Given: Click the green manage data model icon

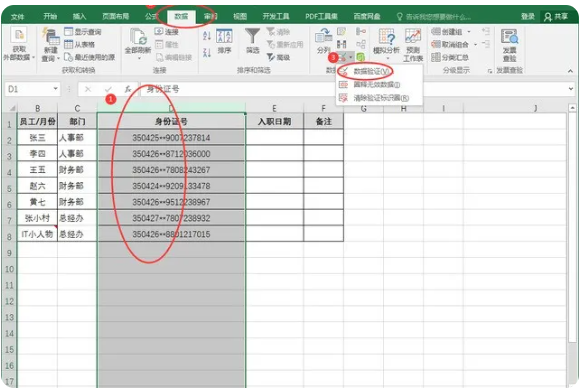Looking at the screenshot, I should pos(360,57).
